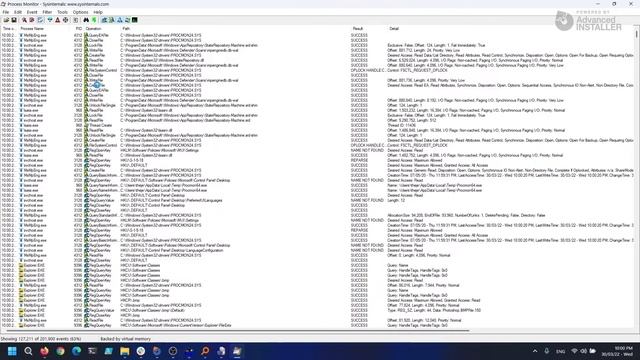Open the Filter dialog funnel icon
This screenshot has height=360, width=640.
(x=50, y=20)
